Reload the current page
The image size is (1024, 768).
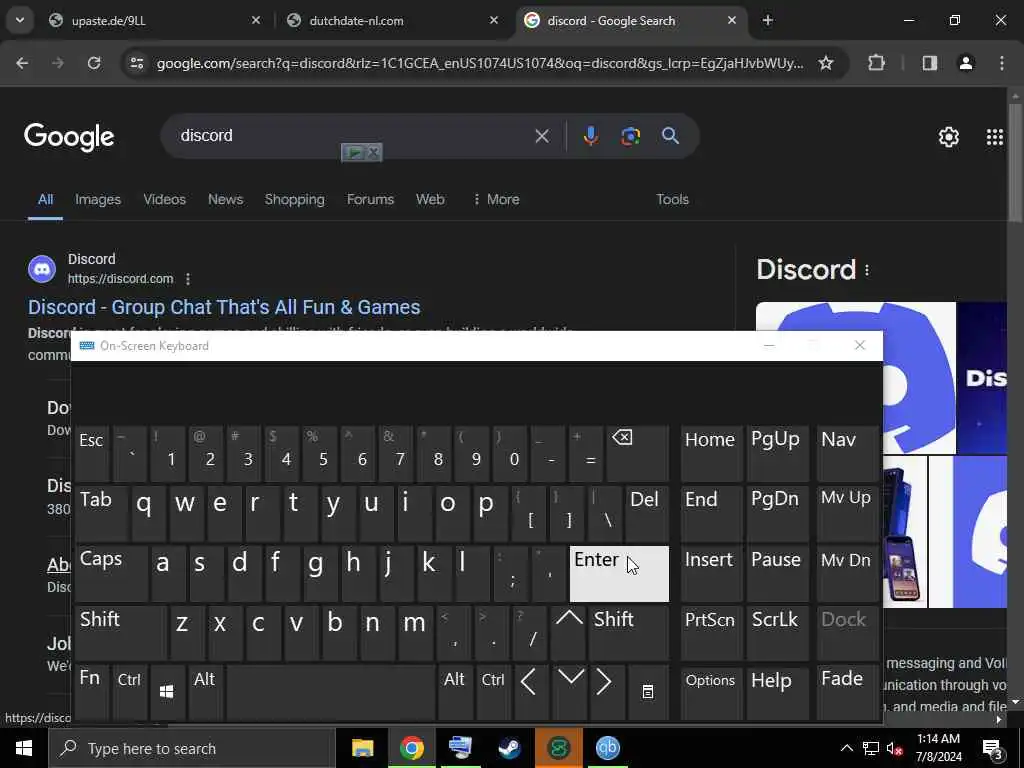click(x=94, y=63)
